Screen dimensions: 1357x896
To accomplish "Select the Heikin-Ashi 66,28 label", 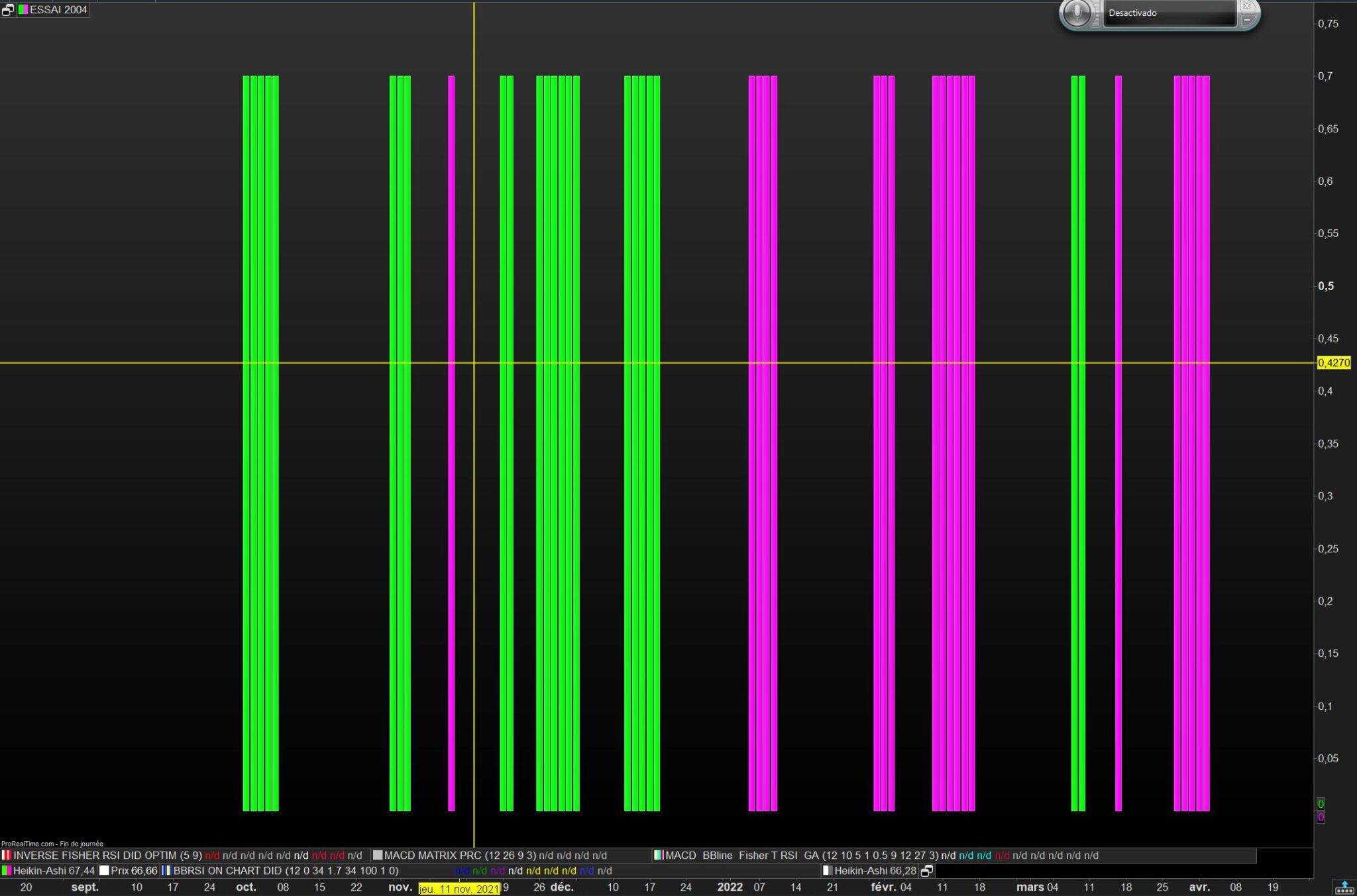I will coord(875,871).
